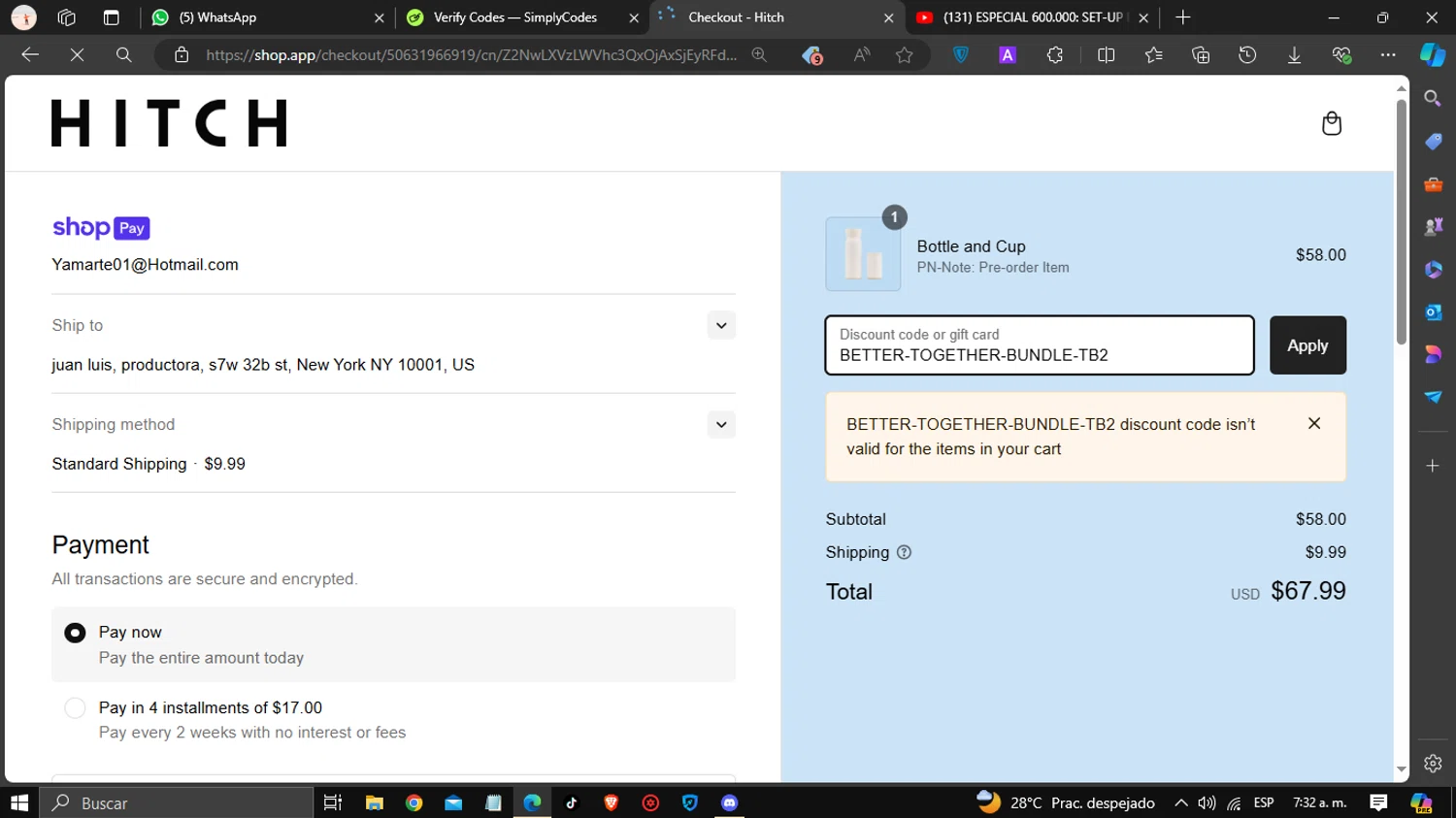Select Pay in 4 installments option

tap(75, 708)
